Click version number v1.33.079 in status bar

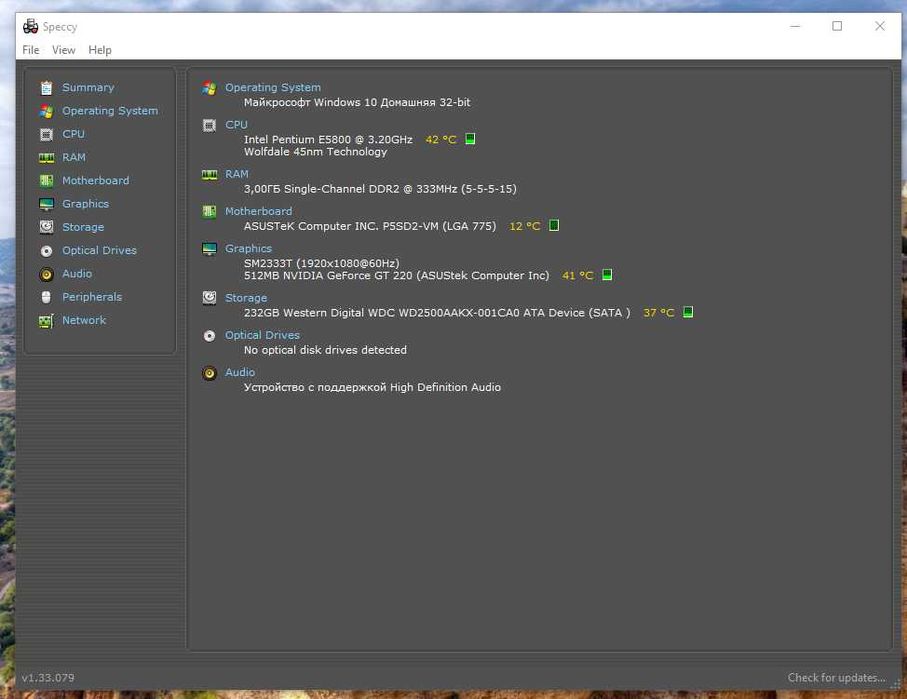[x=48, y=678]
